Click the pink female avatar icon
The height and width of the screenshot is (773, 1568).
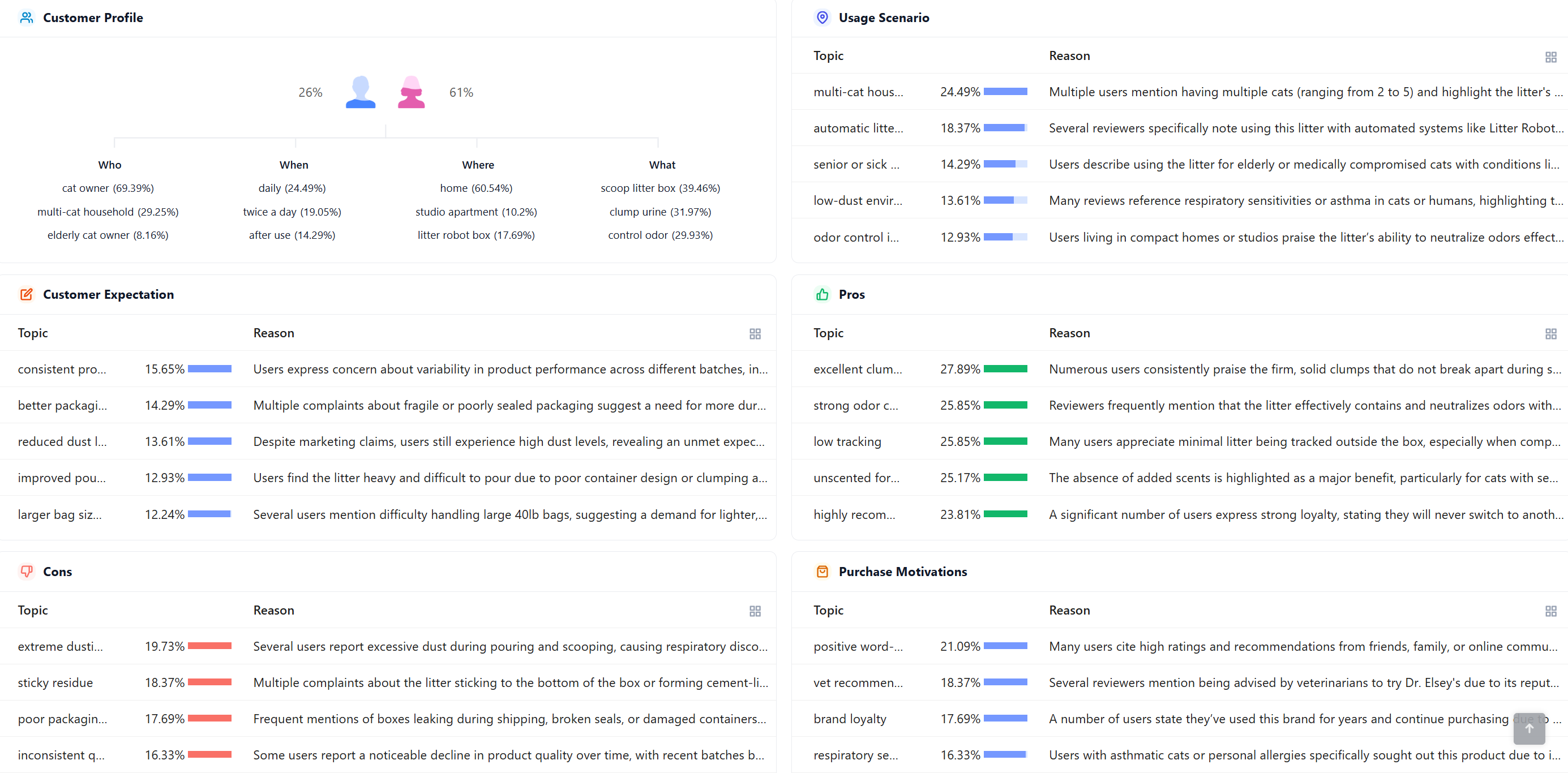pos(412,92)
